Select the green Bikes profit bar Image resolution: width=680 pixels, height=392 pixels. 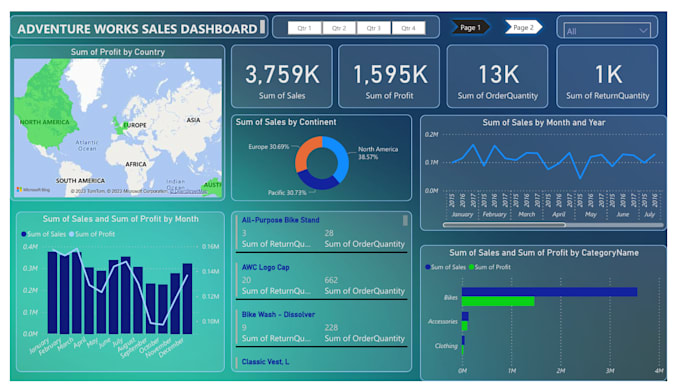point(498,301)
